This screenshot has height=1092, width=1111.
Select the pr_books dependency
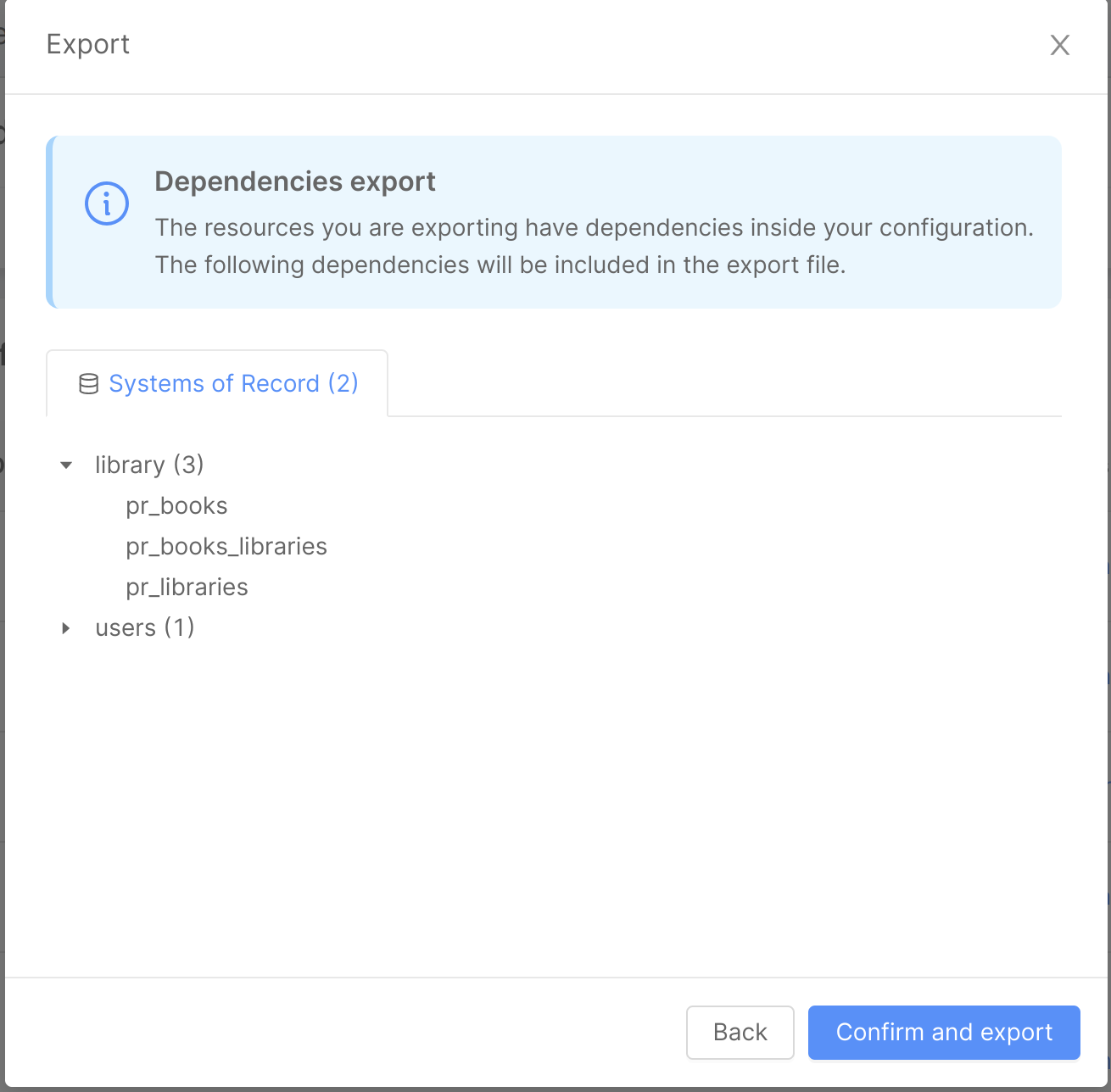tap(176, 505)
